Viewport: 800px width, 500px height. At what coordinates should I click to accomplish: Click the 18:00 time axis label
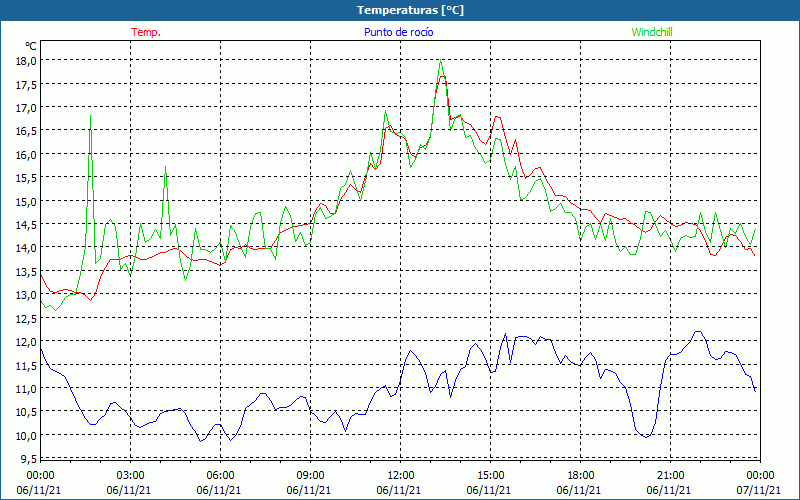pyautogui.click(x=580, y=475)
